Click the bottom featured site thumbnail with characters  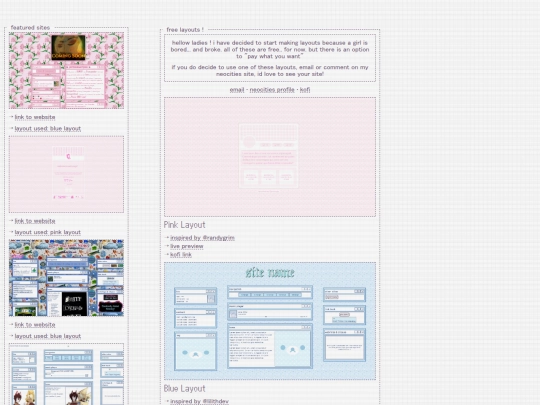click(66, 374)
